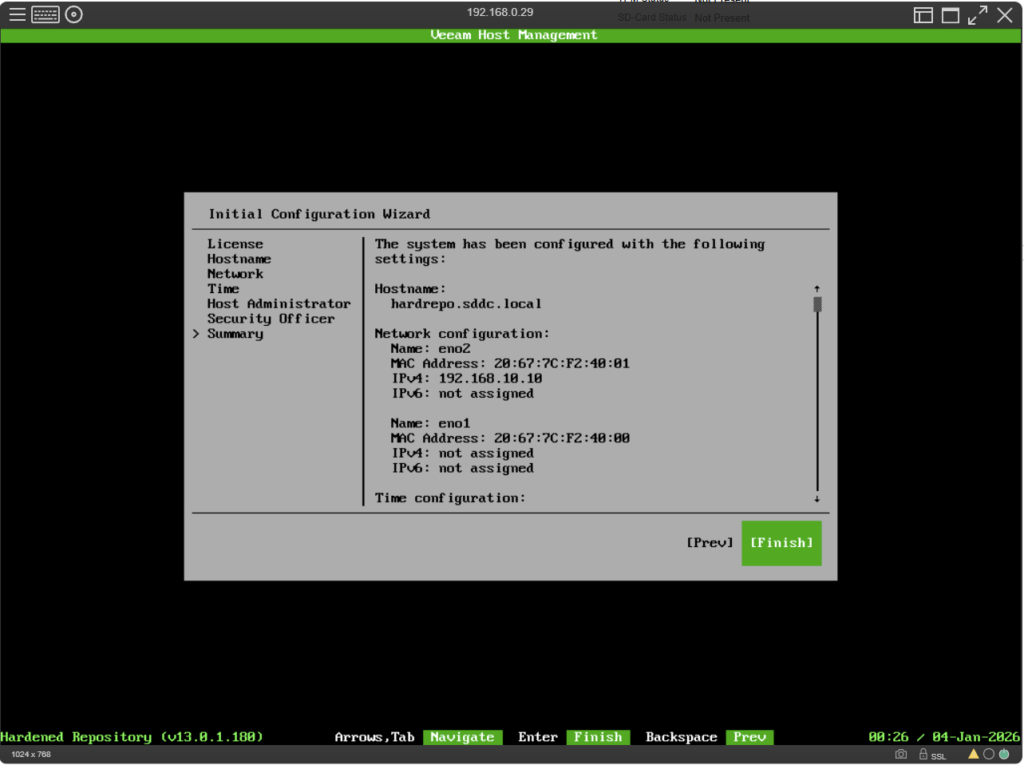Jump to the Security Officer step

click(270, 319)
